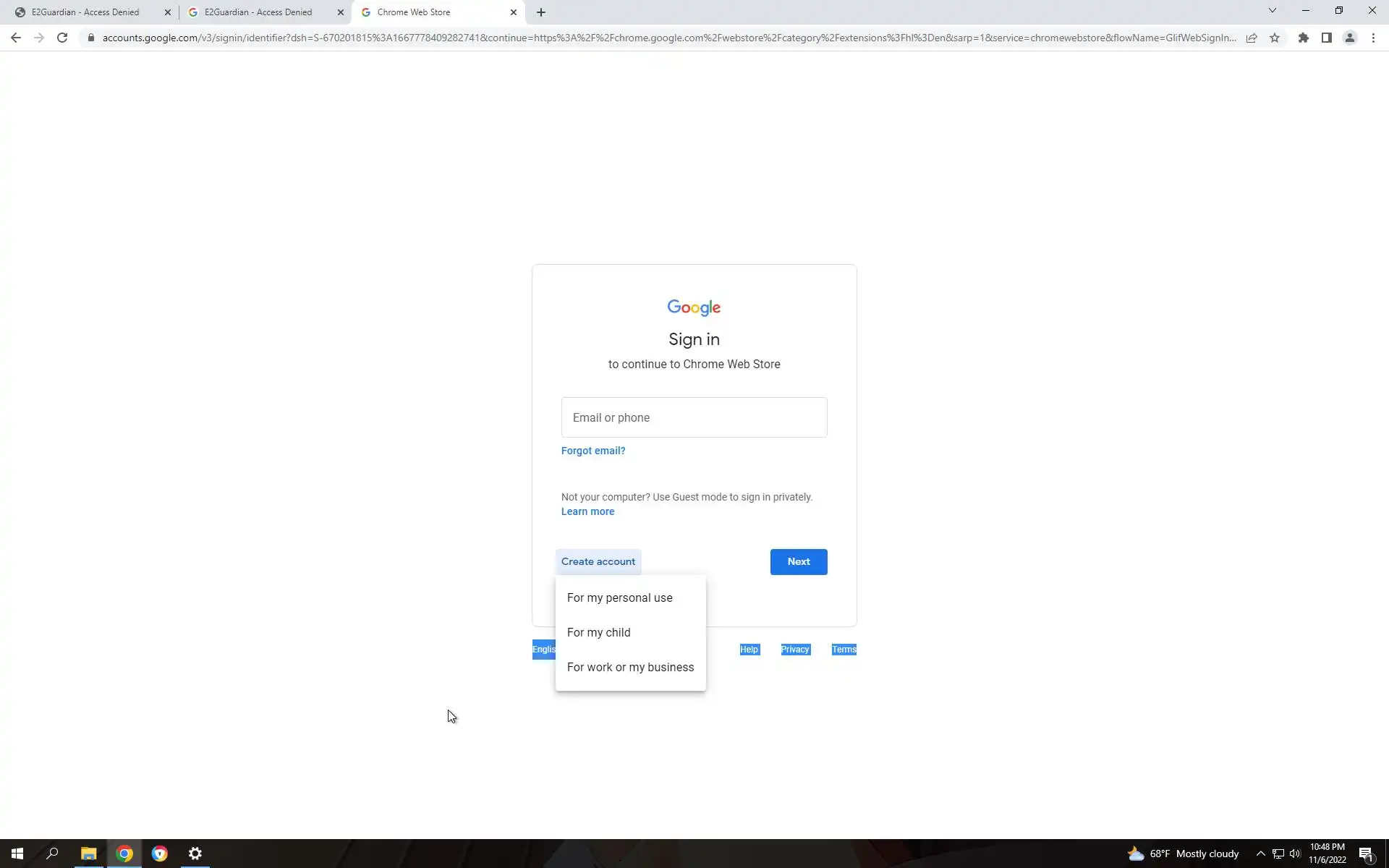
Task: Share this page via share icon
Action: click(x=1251, y=38)
